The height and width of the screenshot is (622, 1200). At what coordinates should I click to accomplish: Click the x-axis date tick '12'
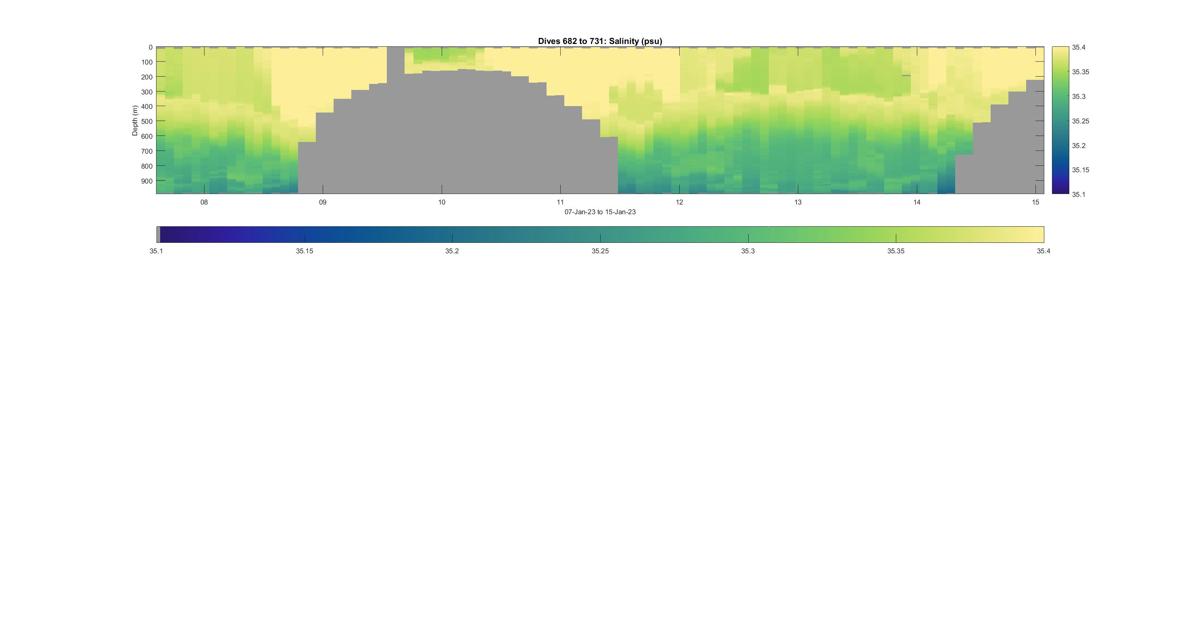coord(679,202)
